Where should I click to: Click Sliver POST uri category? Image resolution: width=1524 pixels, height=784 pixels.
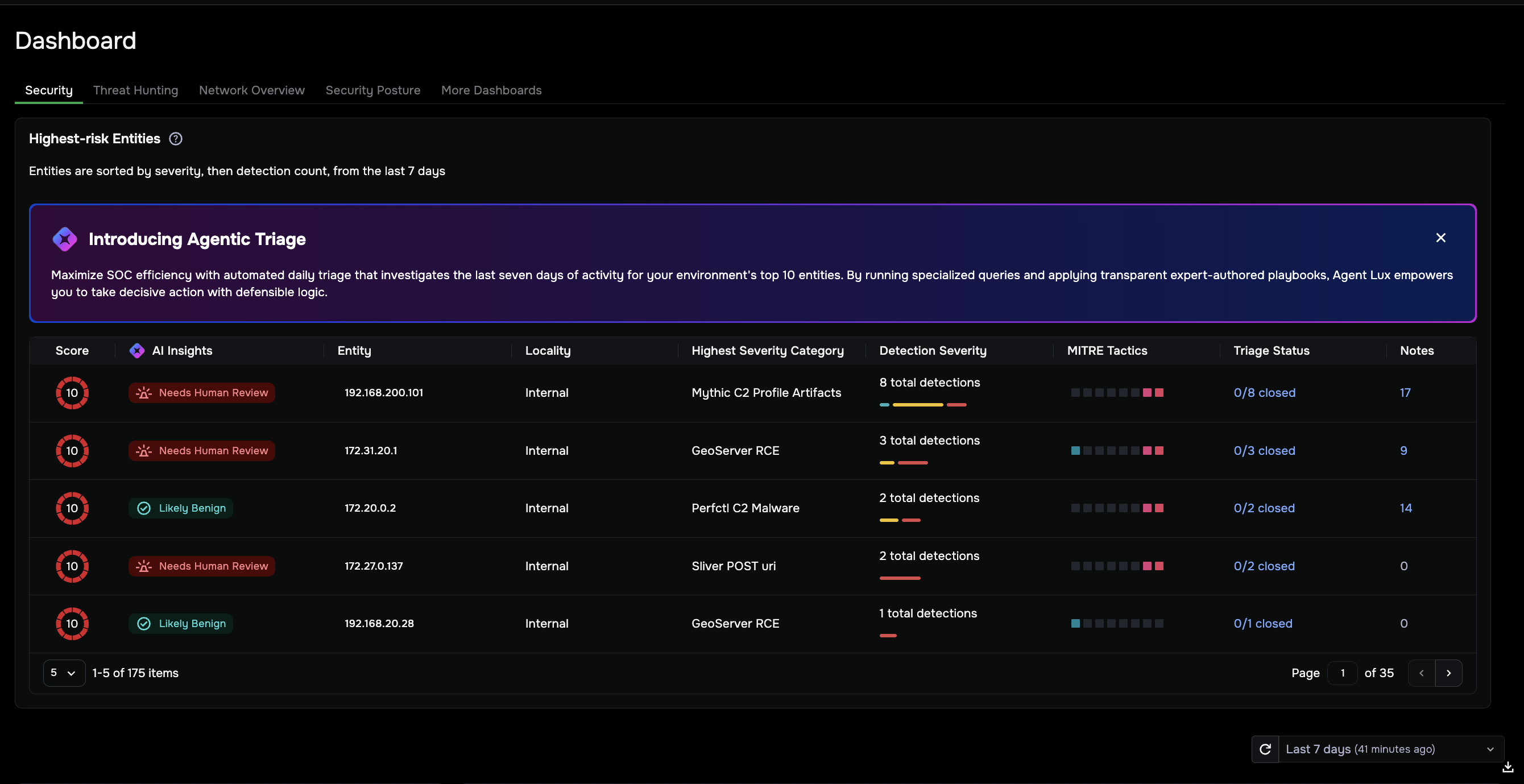[734, 566]
